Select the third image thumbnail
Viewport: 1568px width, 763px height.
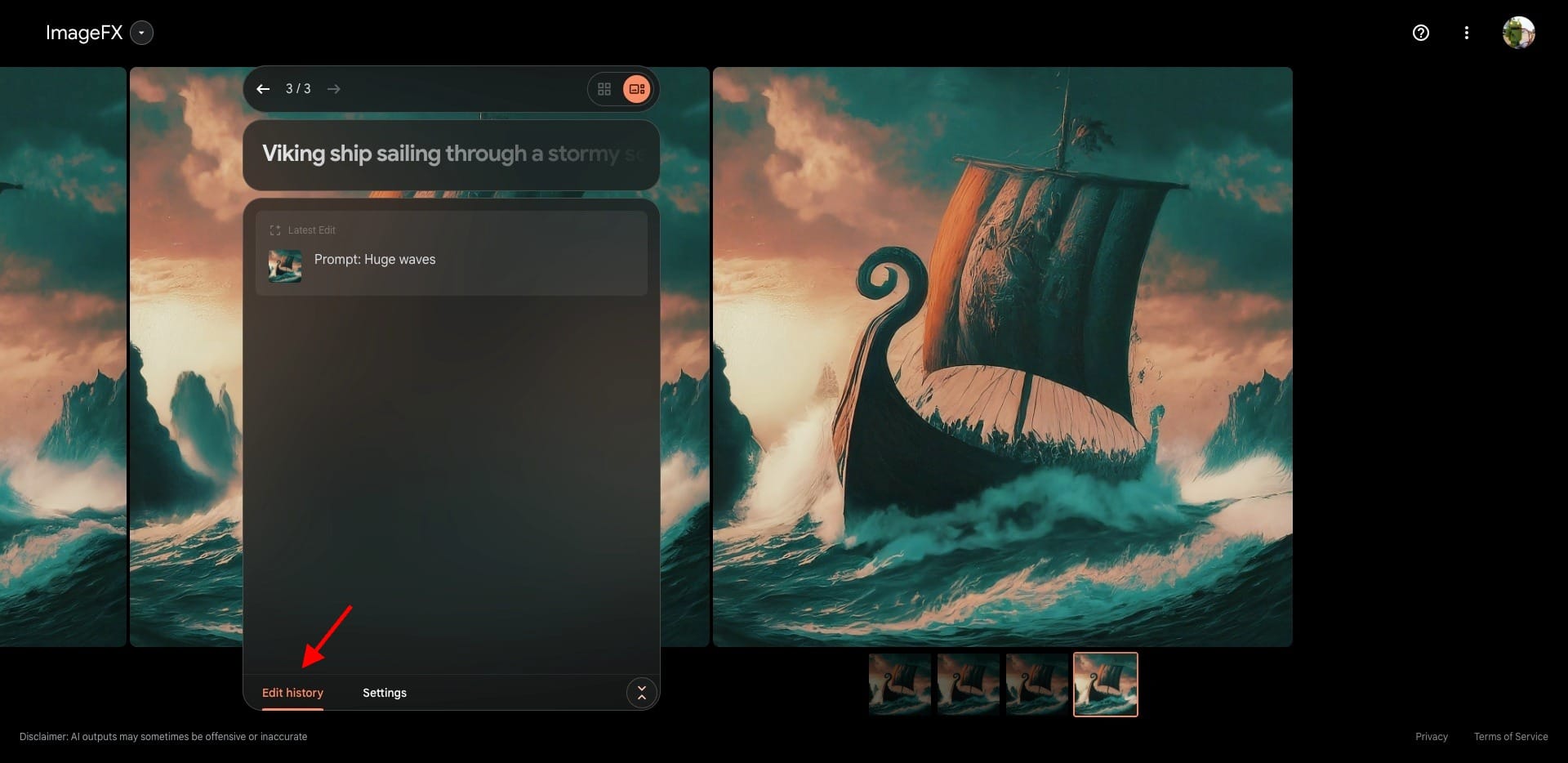pos(1037,684)
